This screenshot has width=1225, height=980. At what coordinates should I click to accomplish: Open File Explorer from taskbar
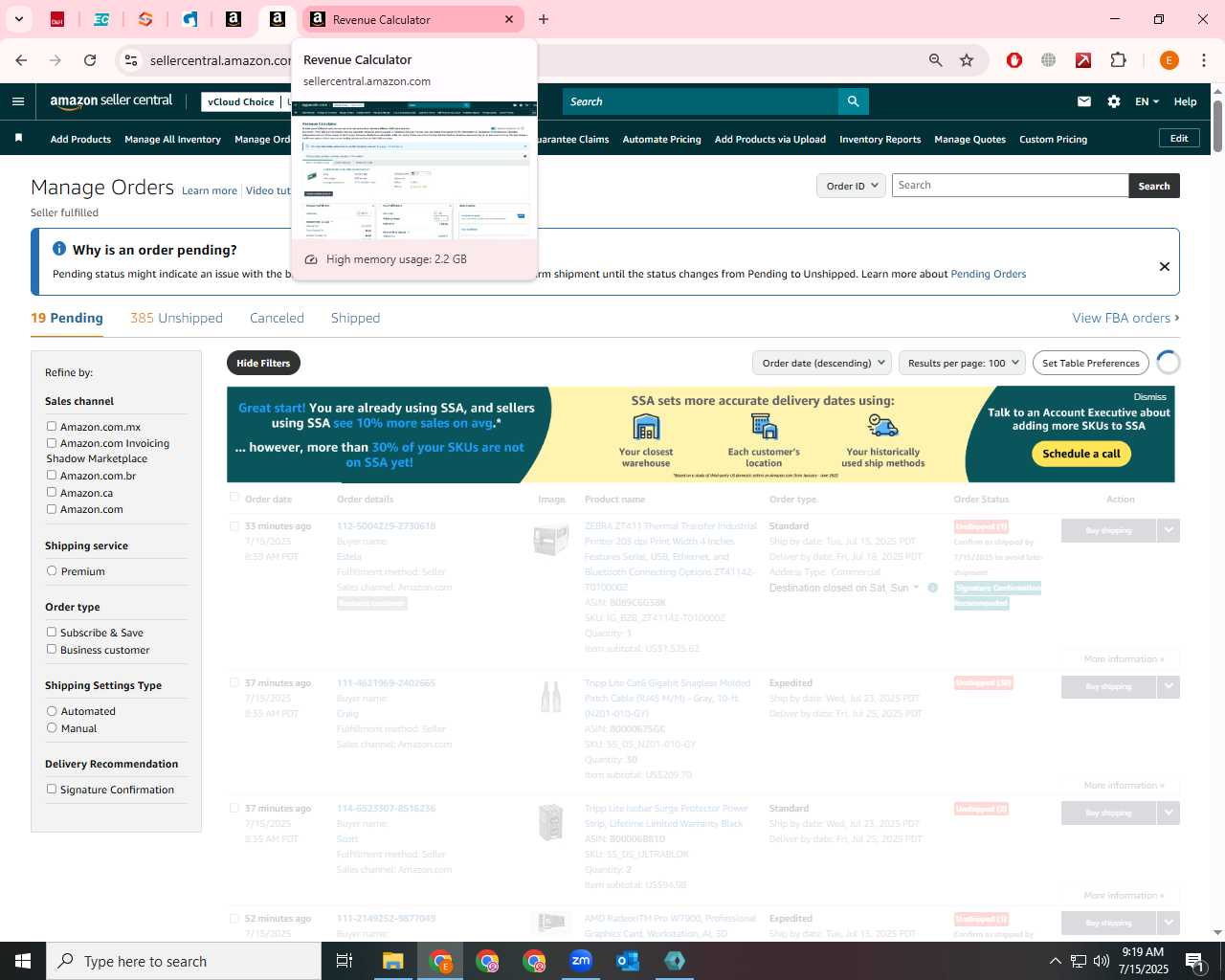[x=393, y=961]
